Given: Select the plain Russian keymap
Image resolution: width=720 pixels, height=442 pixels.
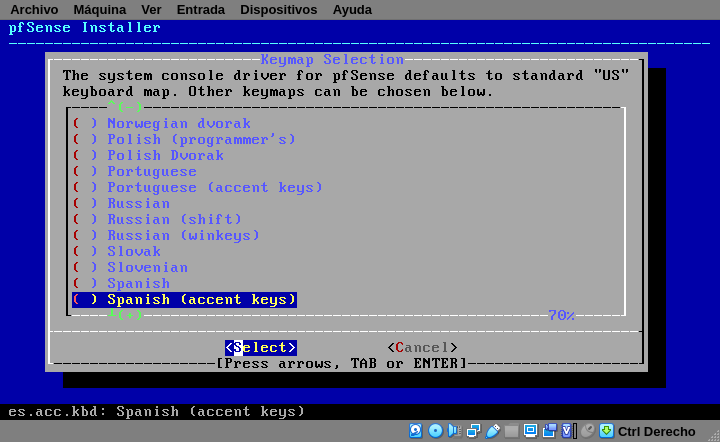Looking at the screenshot, I should click(121, 203).
